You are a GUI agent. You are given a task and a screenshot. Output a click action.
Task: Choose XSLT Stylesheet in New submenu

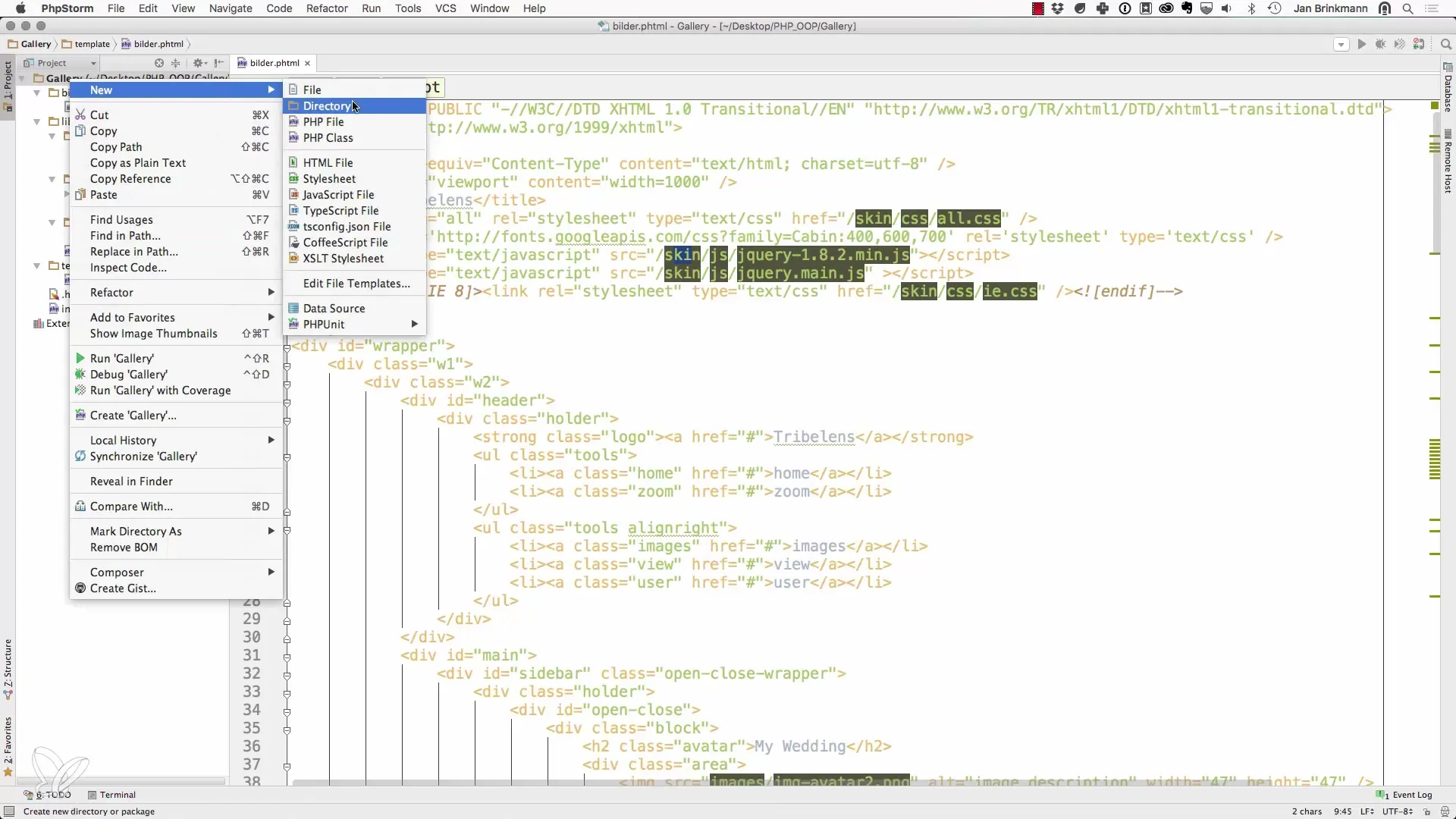point(354,259)
